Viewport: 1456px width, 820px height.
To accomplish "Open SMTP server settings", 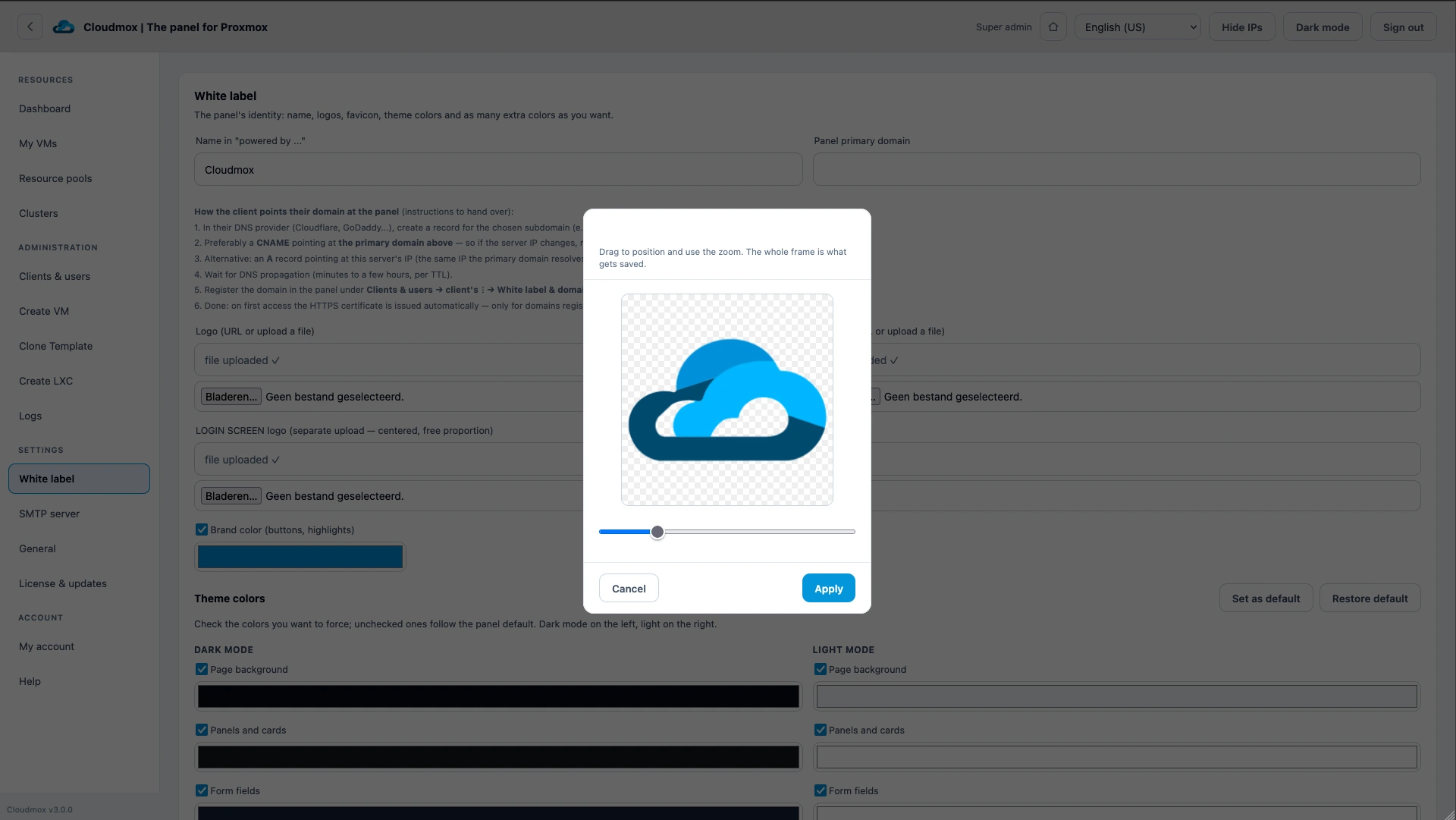I will point(79,514).
